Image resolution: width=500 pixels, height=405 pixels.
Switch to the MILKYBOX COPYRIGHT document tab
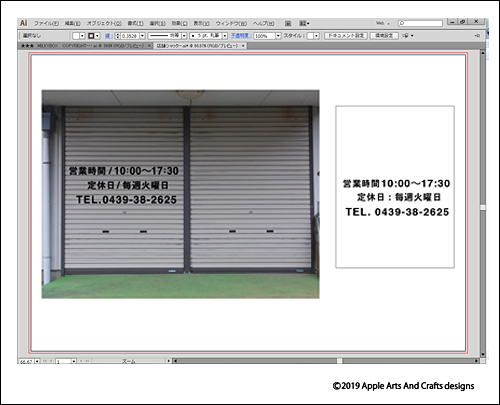(x=83, y=46)
